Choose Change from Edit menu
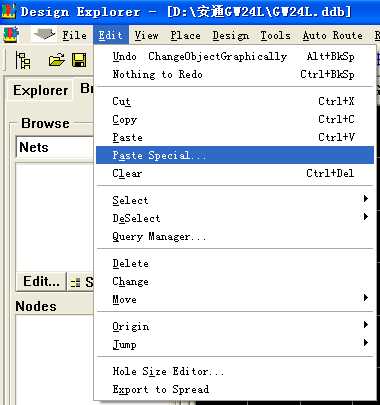The height and width of the screenshot is (405, 380). [235, 281]
